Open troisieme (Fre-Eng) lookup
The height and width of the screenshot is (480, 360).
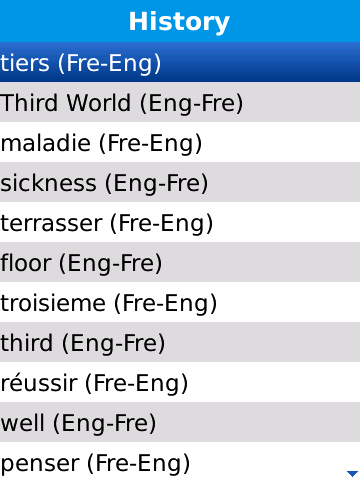point(180,302)
